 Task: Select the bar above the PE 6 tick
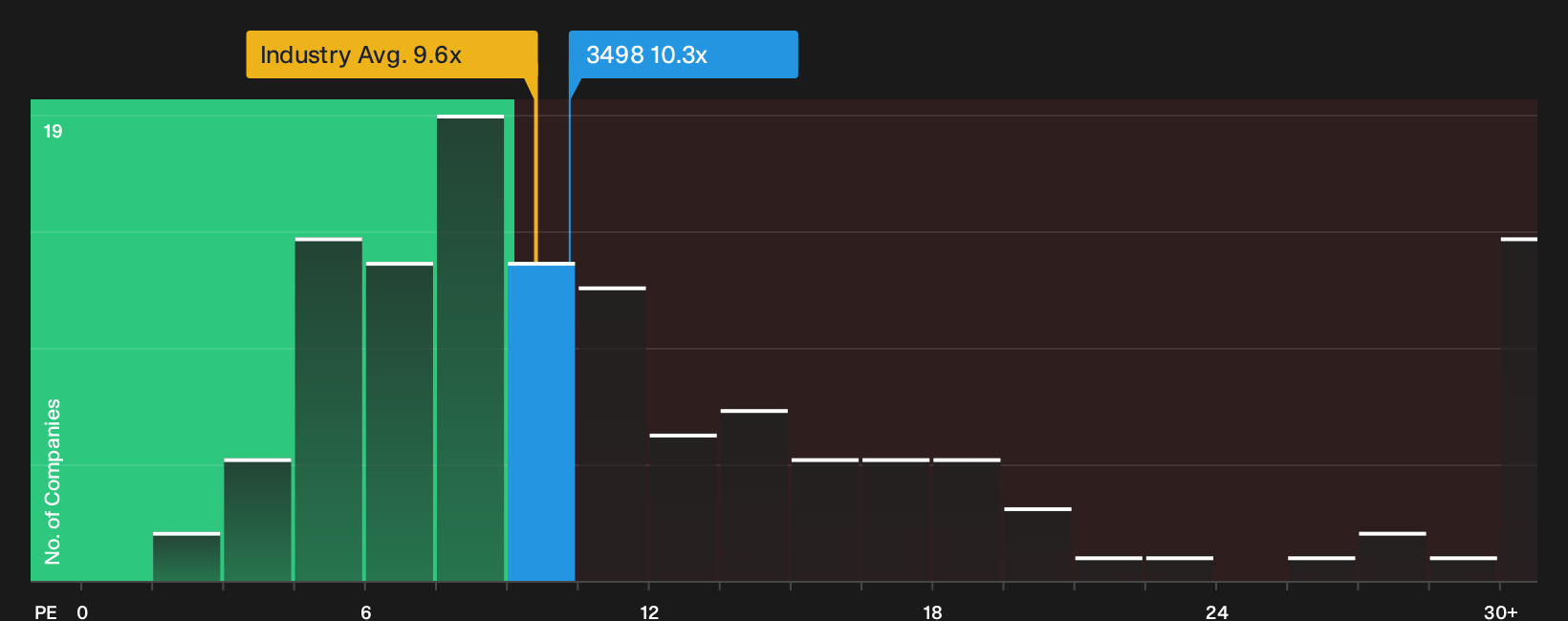tap(400, 421)
